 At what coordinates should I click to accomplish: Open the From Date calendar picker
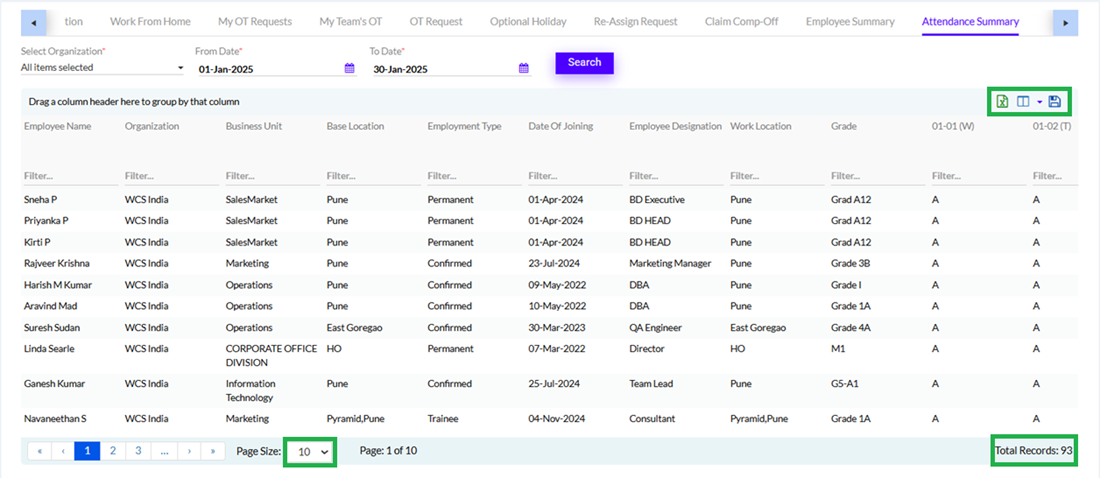click(350, 69)
